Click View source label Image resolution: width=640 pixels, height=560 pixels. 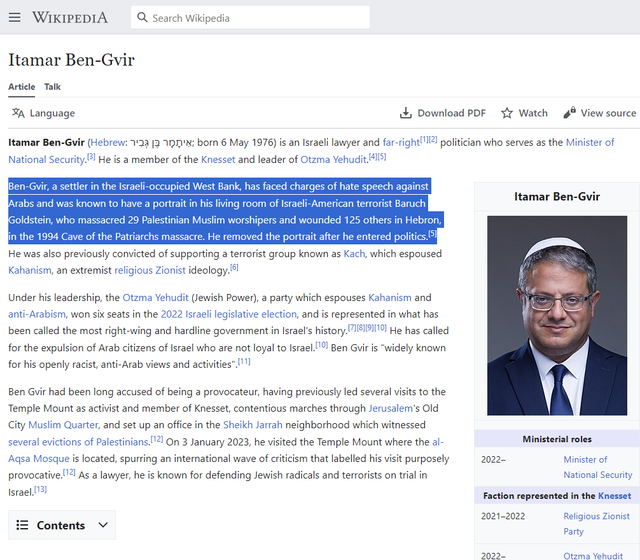tap(608, 113)
